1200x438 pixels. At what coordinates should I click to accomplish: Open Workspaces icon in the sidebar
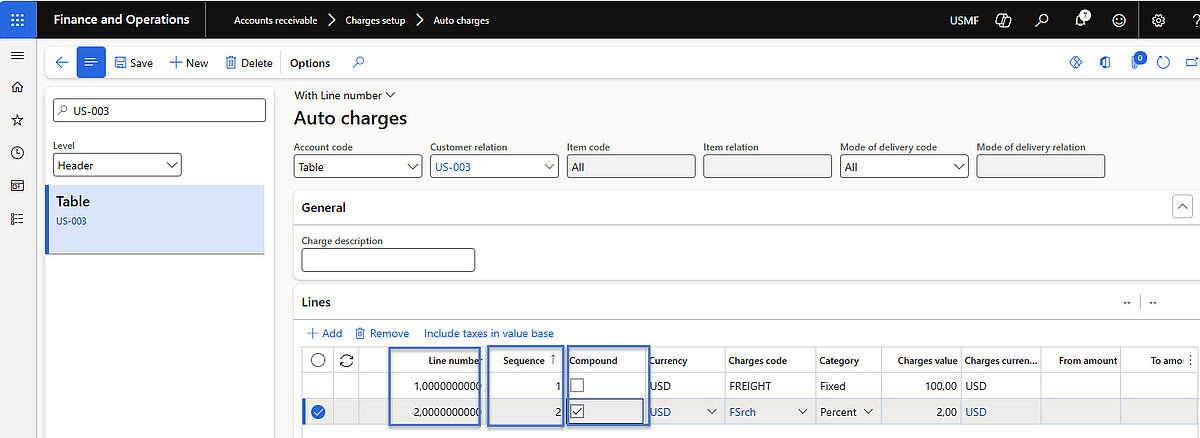pyautogui.click(x=17, y=186)
